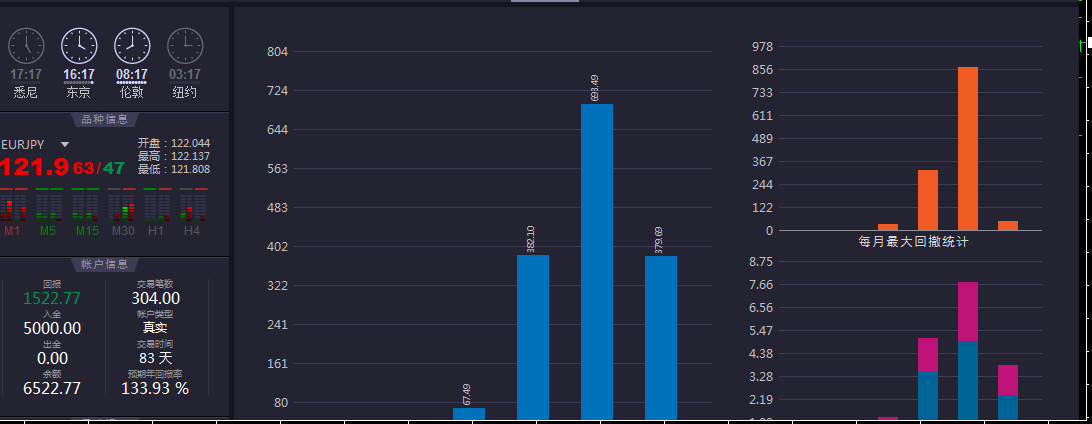This screenshot has height=424, width=1092.
Task: Click the red bid price 121.9
Action: tap(35, 167)
